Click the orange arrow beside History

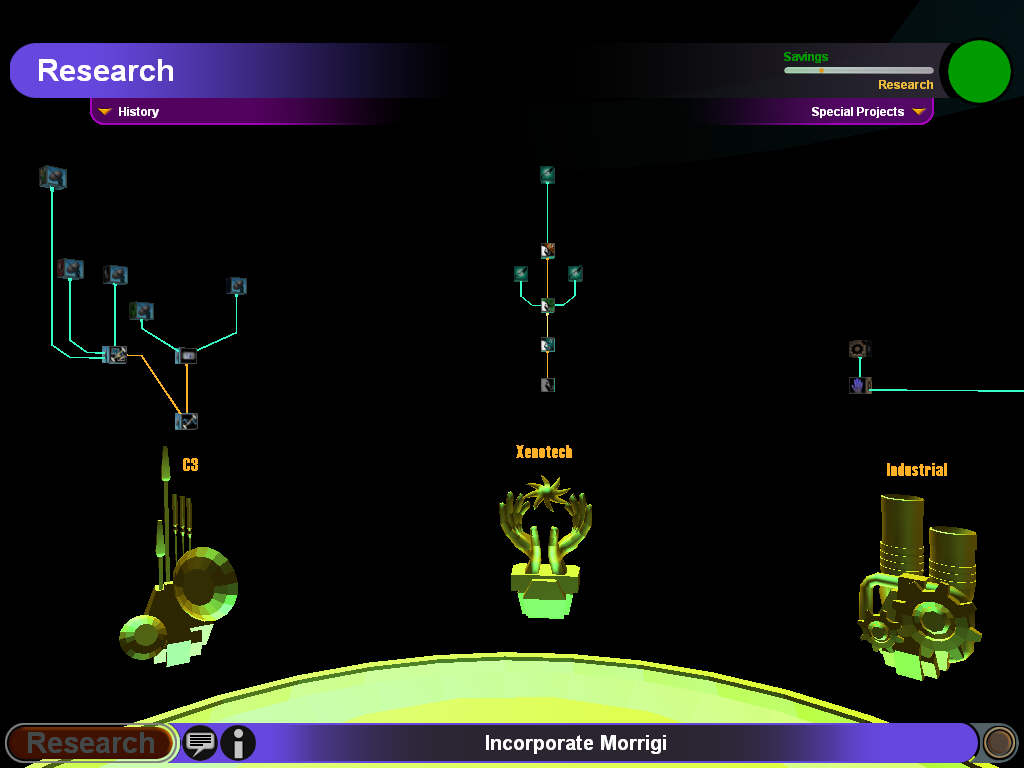104,112
